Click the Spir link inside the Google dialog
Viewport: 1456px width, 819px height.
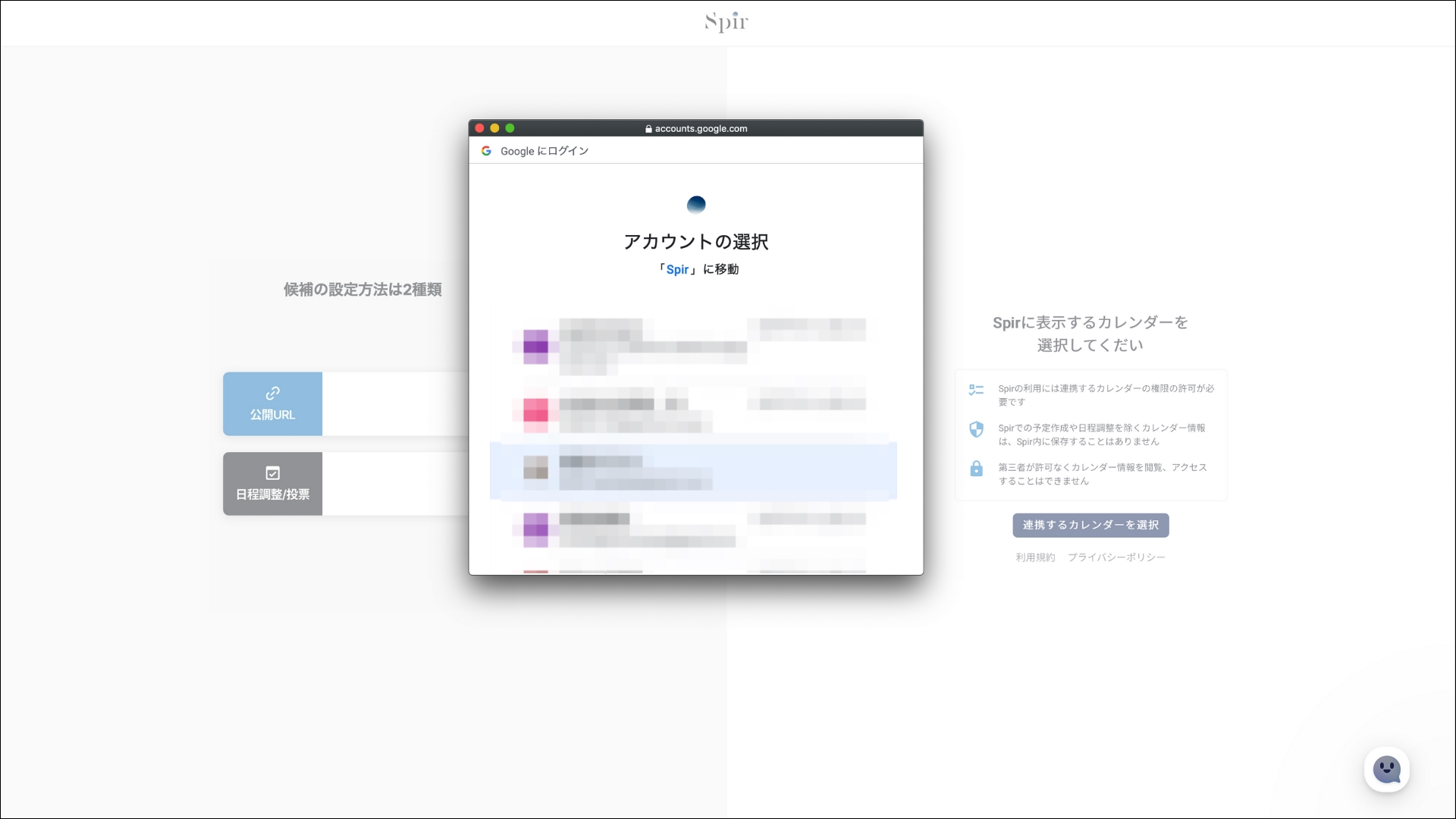pos(676,269)
